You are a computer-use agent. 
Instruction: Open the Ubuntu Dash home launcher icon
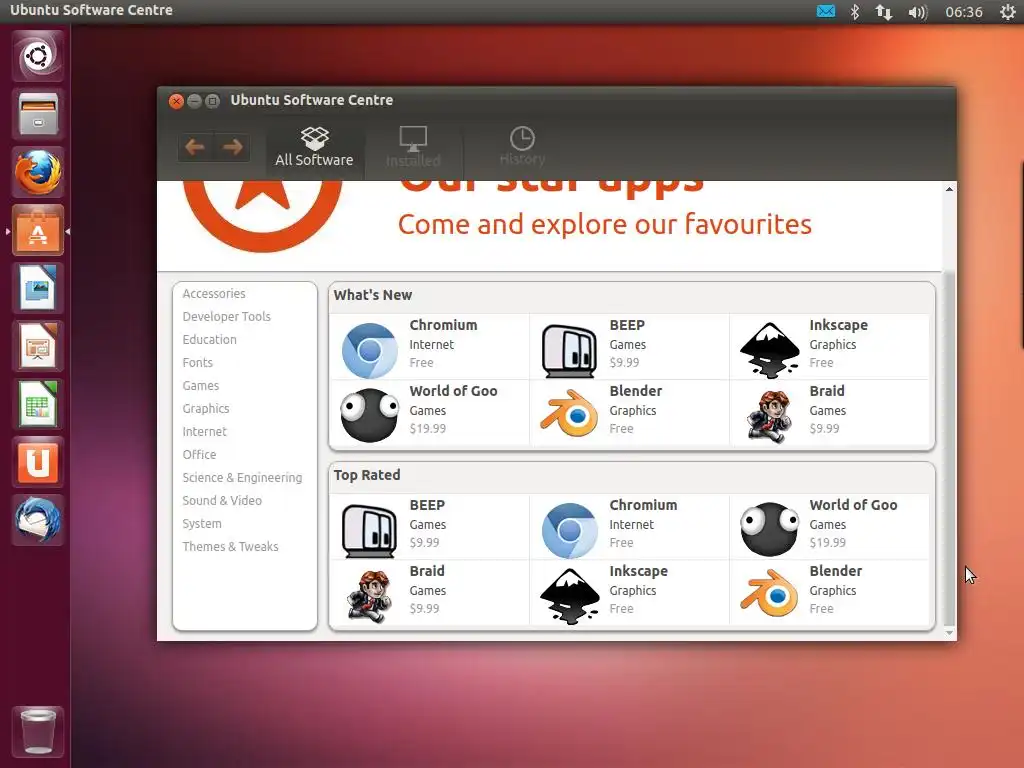click(37, 56)
